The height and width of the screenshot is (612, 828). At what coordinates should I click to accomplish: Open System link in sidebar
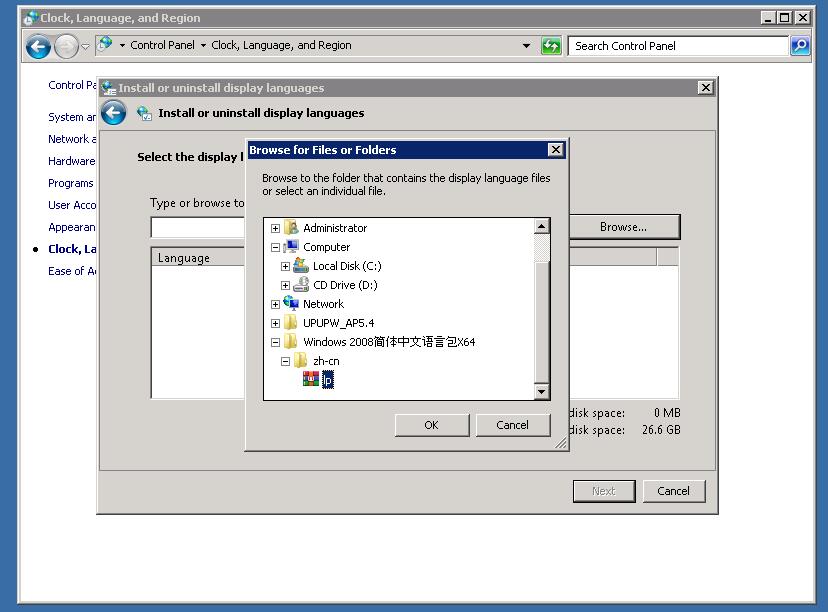click(x=72, y=117)
